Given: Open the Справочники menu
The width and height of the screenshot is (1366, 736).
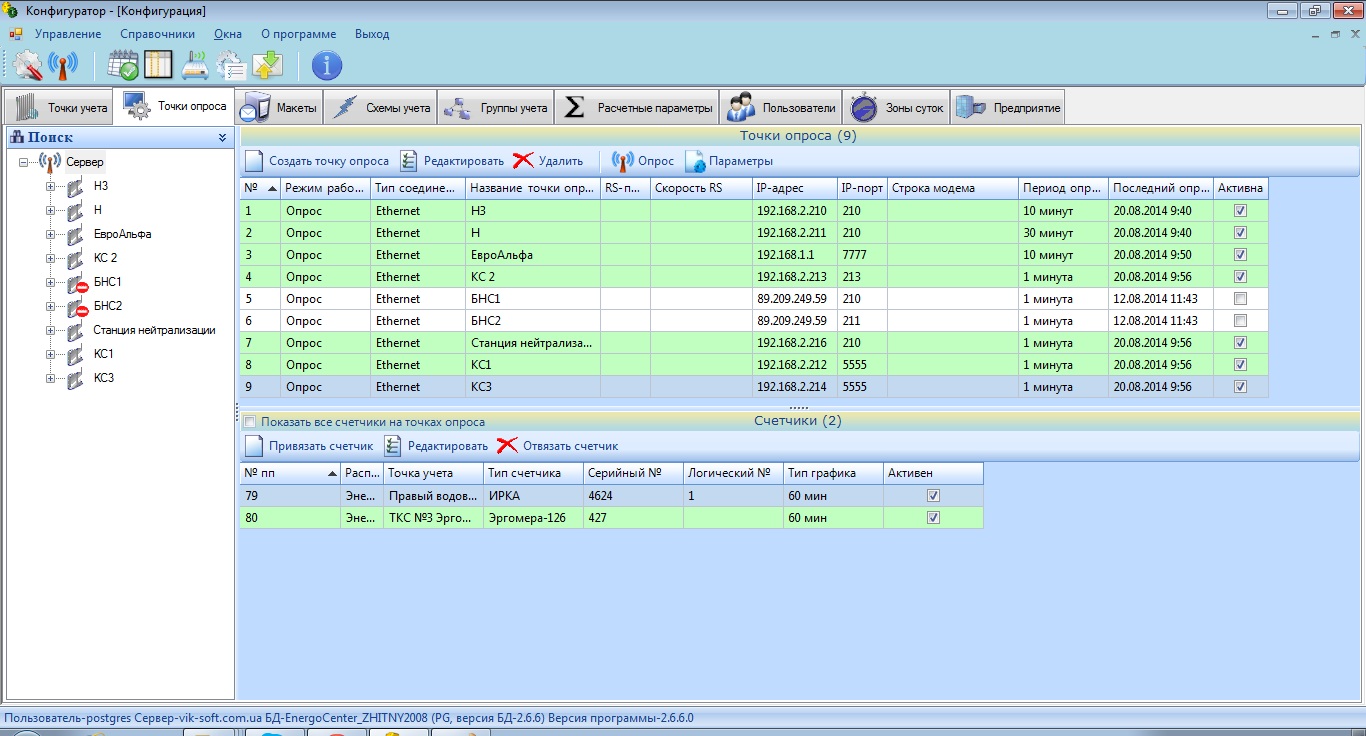Looking at the screenshot, I should (157, 34).
